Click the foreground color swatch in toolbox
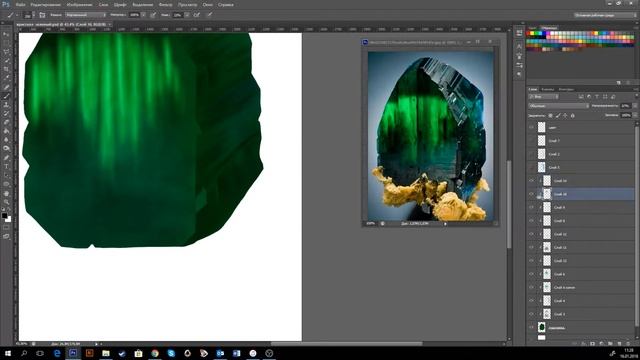Screen dimensions: 640x360 click(4, 215)
